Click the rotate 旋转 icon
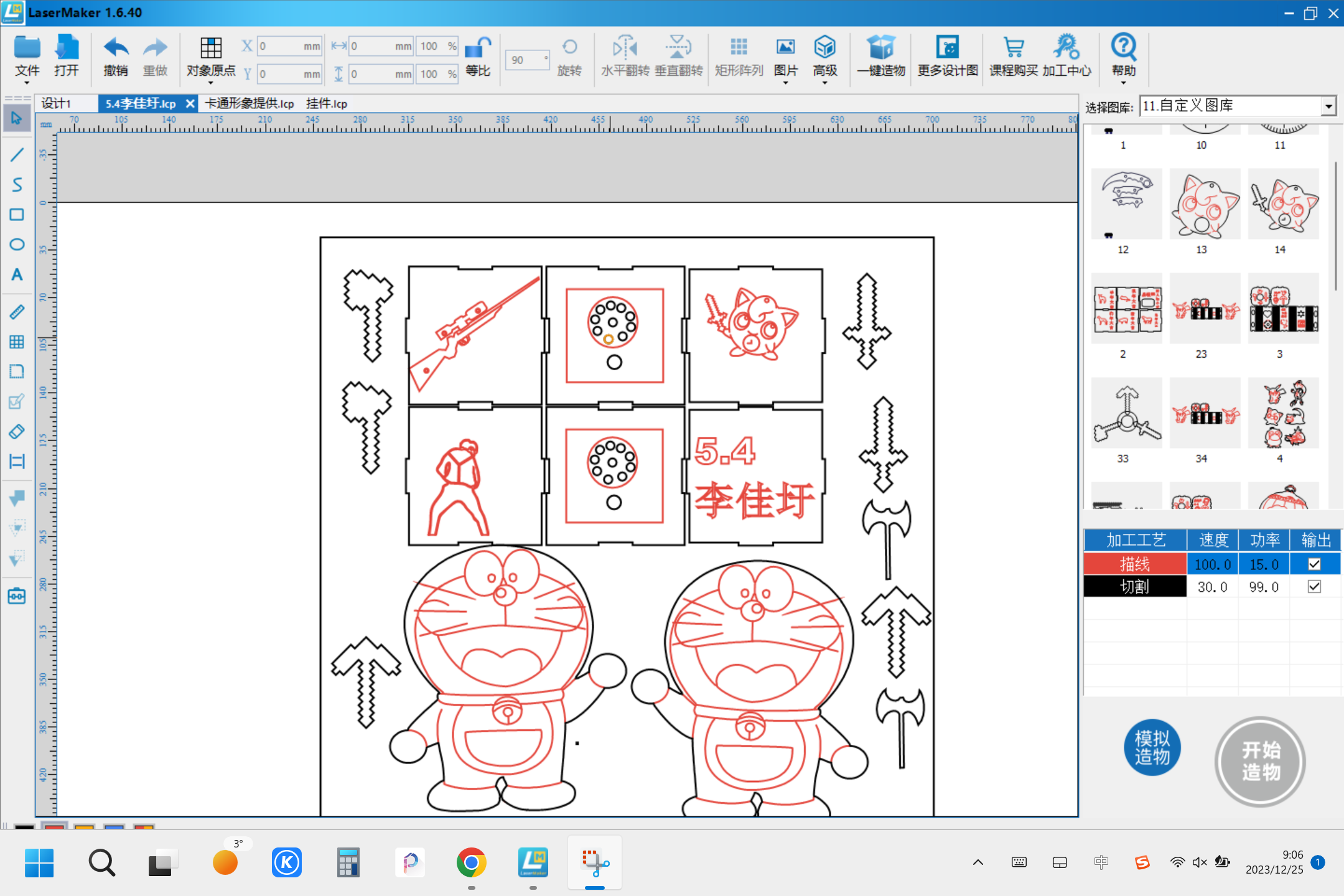This screenshot has height=896, width=1344. click(569, 47)
